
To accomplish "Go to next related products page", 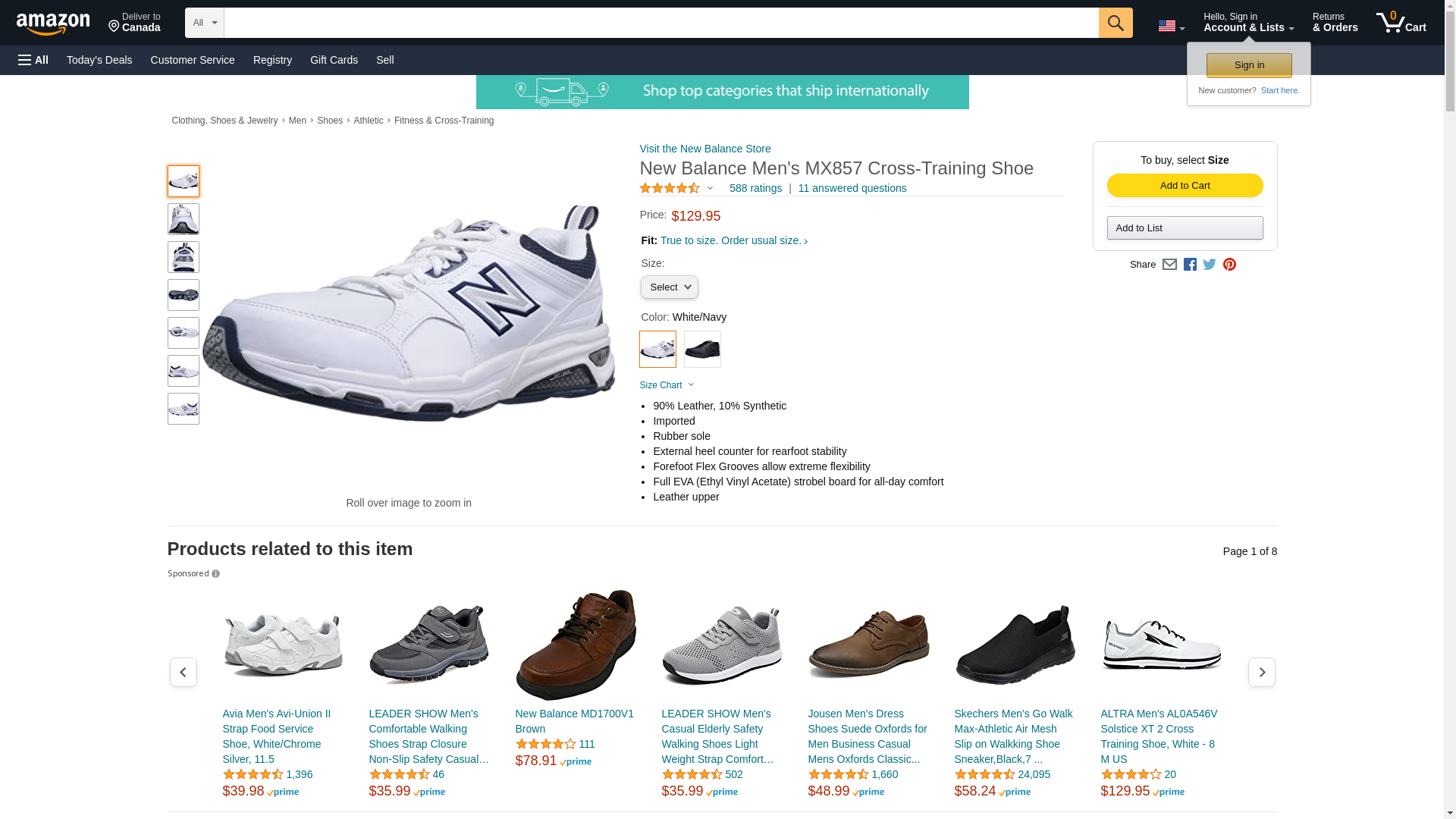I will tap(1261, 673).
